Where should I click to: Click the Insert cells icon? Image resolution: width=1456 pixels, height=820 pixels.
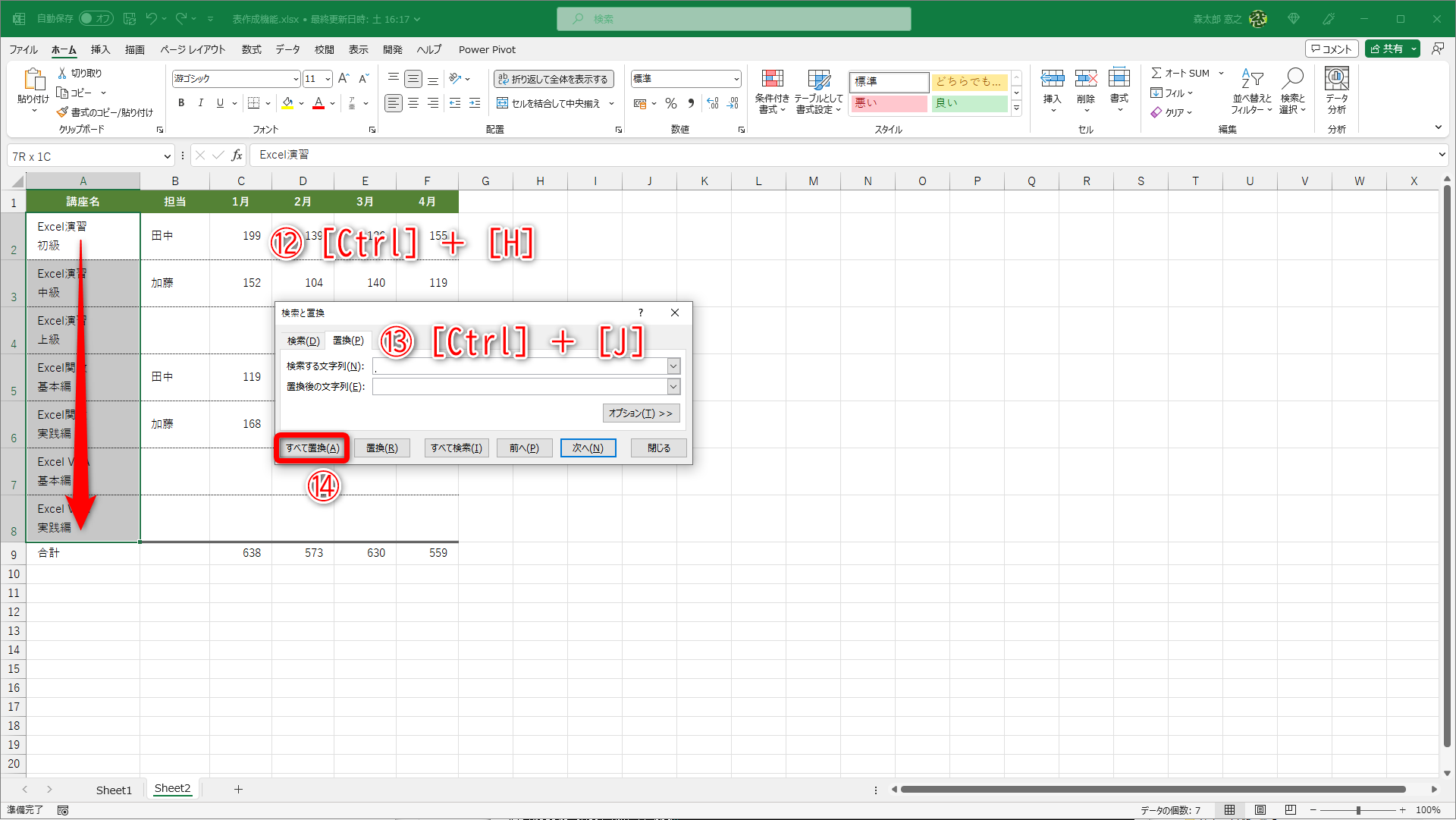[1052, 79]
